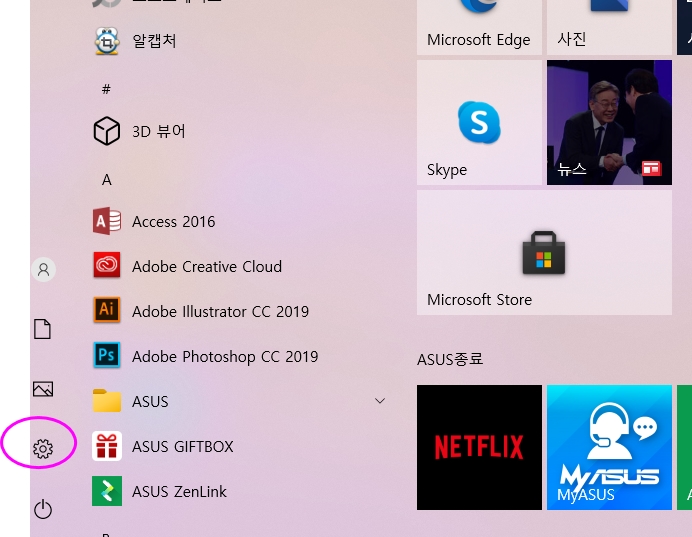Open the Documents sidebar icon
Image resolution: width=692 pixels, height=537 pixels.
pos(42,329)
